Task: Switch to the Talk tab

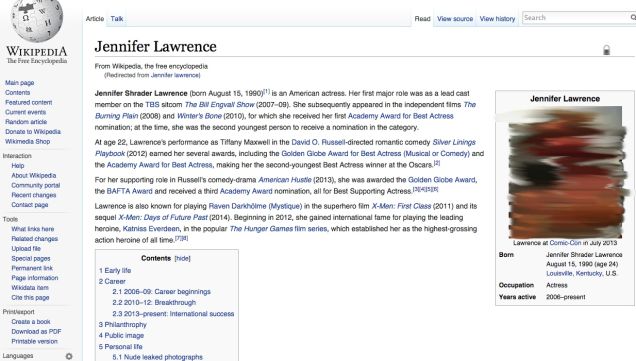Action: click(x=117, y=19)
